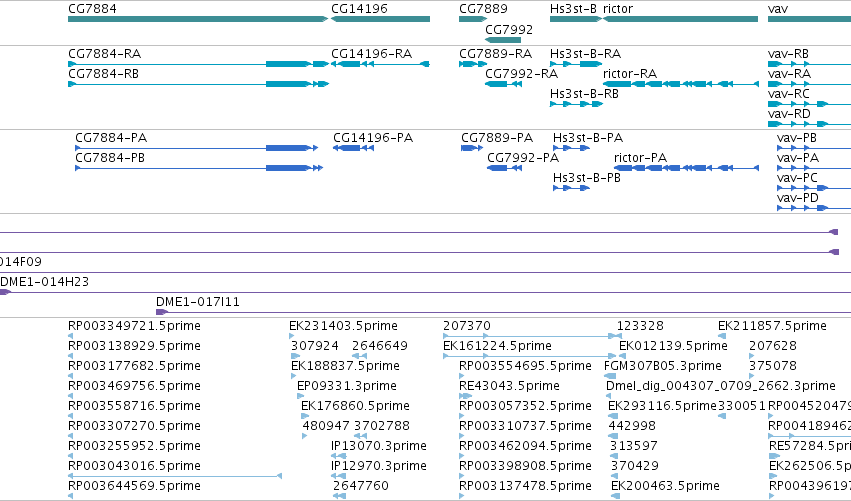Viewport: 851px width, 501px height.
Task: Click the 207370 EST label
Action: [467, 326]
